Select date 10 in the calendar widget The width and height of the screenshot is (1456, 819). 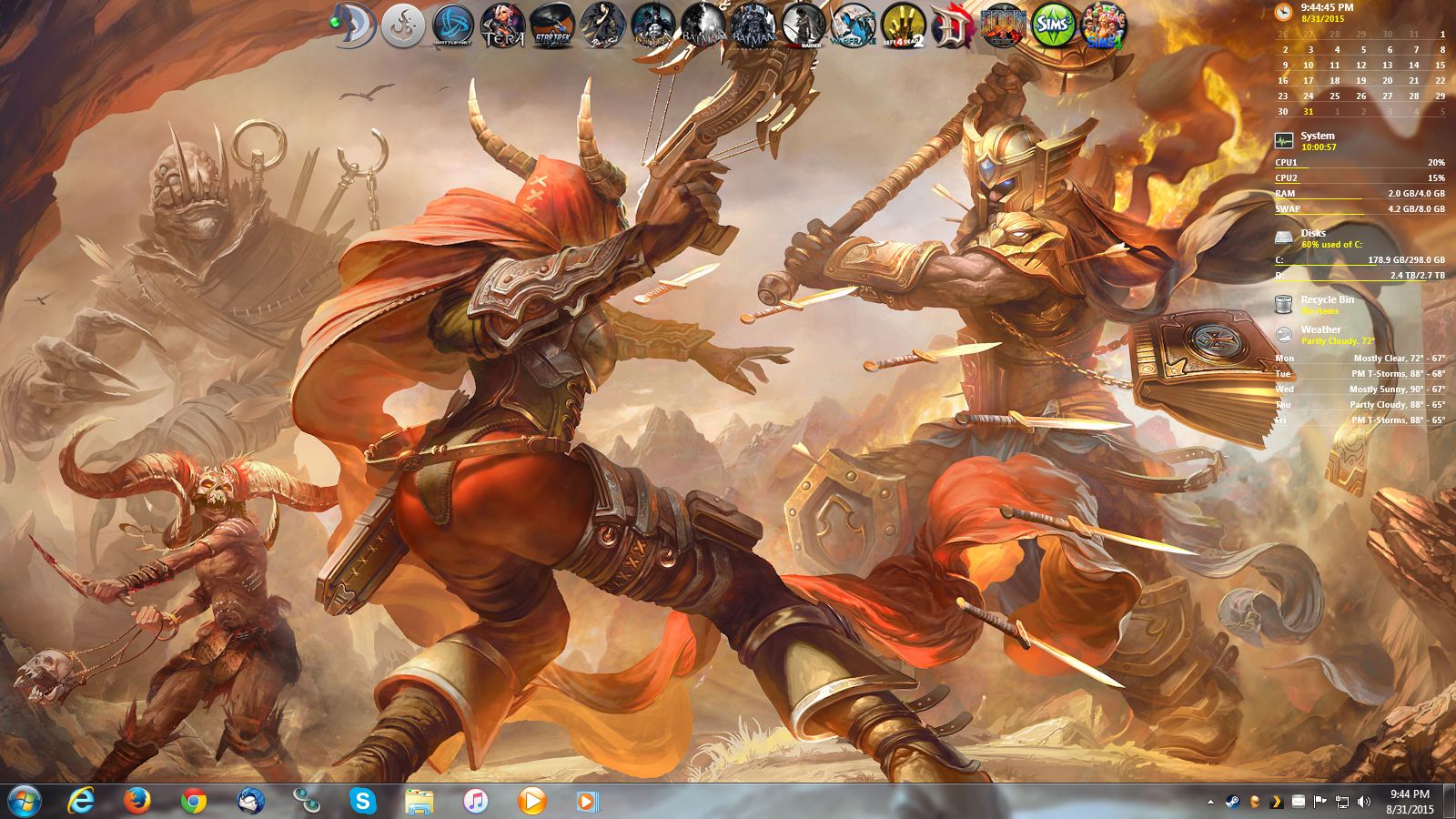tap(1309, 65)
